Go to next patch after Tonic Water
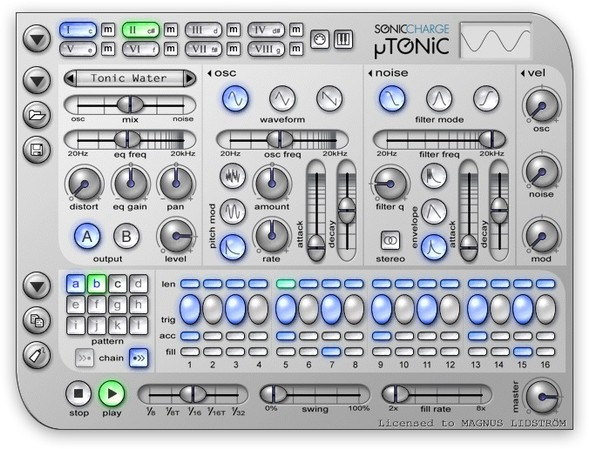The image size is (589, 449). (189, 79)
